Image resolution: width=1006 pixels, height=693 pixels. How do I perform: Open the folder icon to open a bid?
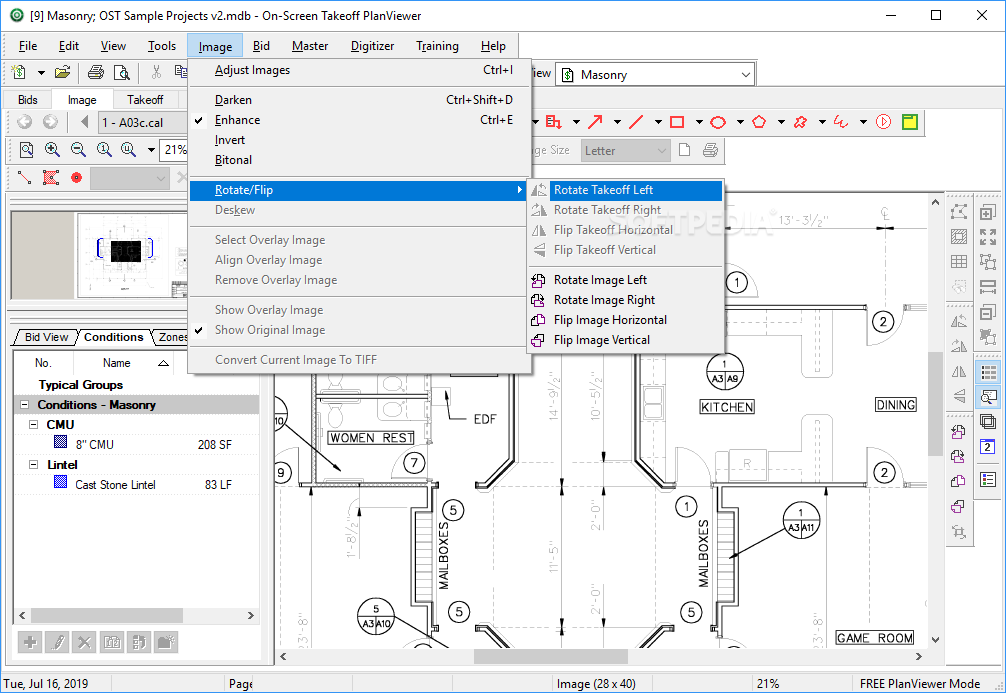[62, 73]
